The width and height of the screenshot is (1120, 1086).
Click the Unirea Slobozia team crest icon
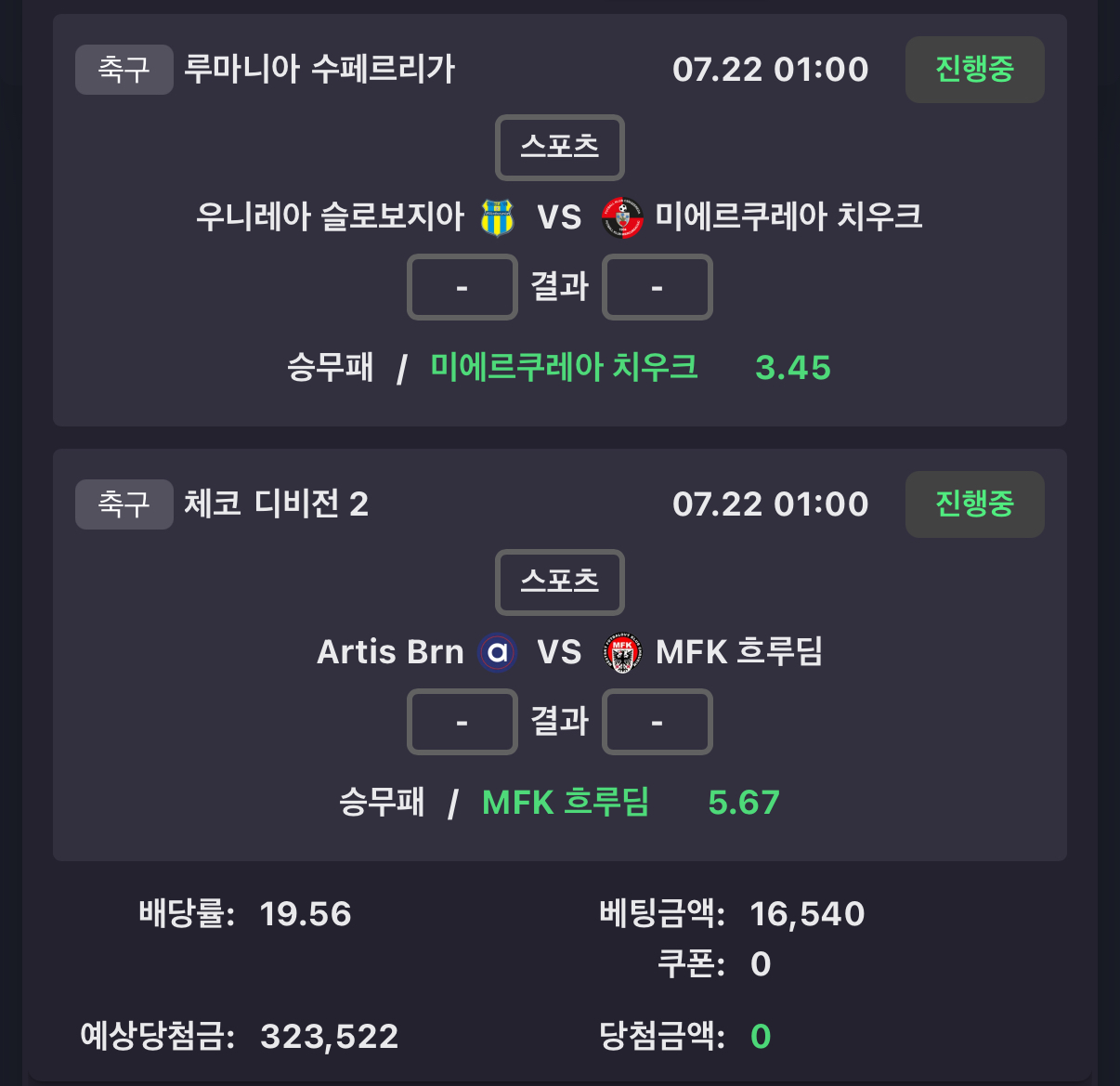pos(498,217)
